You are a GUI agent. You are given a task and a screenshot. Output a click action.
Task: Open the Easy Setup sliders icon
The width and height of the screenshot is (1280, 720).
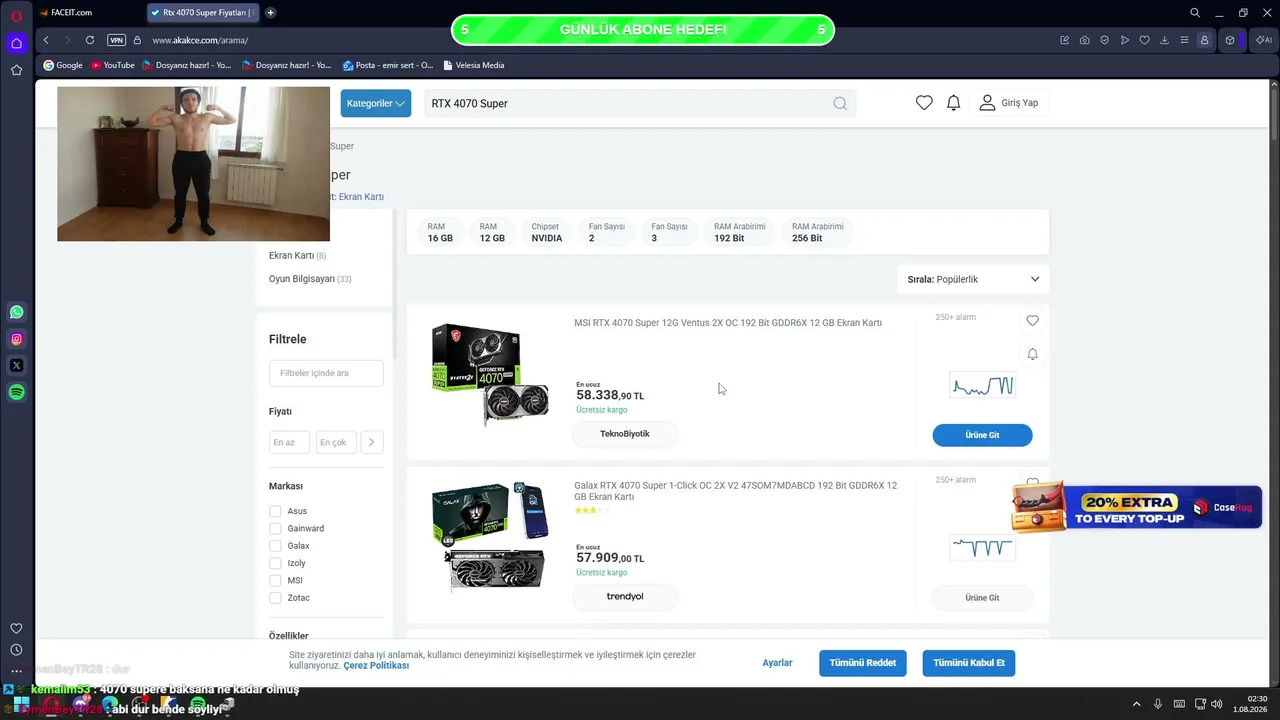click(1185, 40)
